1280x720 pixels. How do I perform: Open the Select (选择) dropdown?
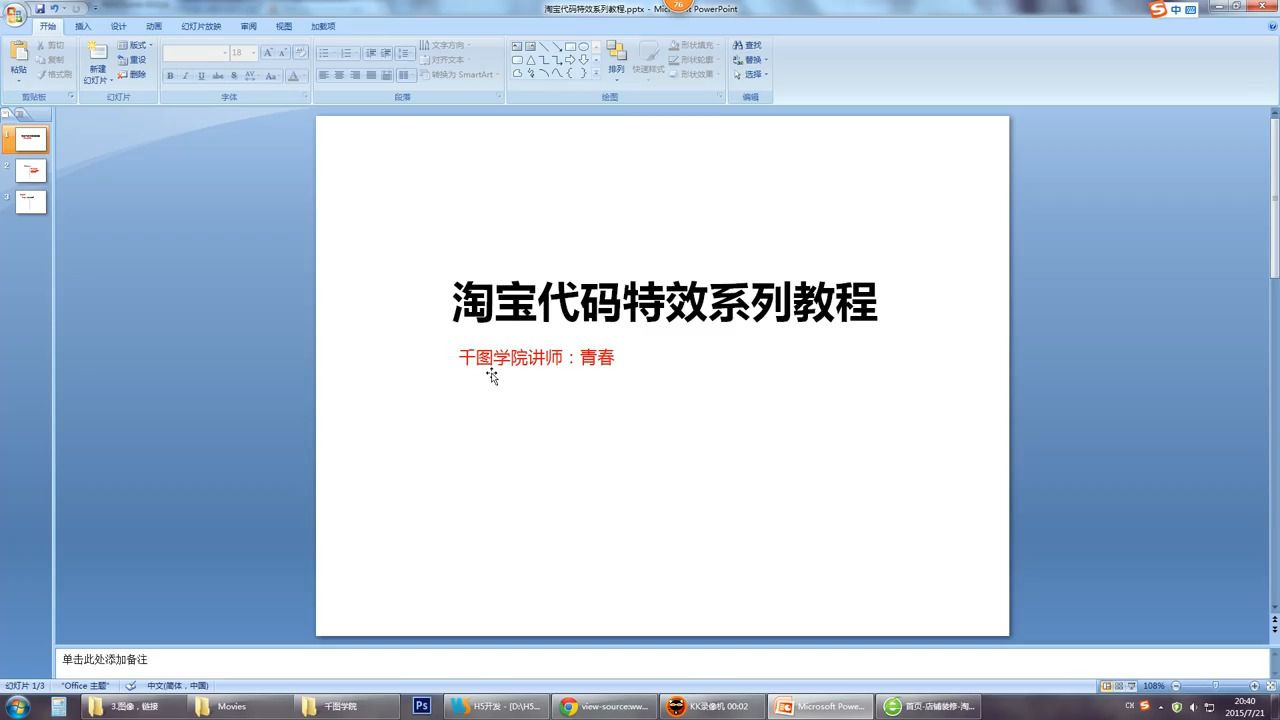click(750, 74)
